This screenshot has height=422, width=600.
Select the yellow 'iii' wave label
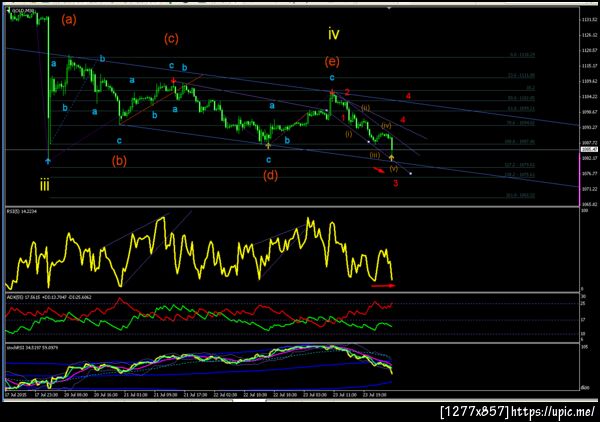[x=45, y=186]
